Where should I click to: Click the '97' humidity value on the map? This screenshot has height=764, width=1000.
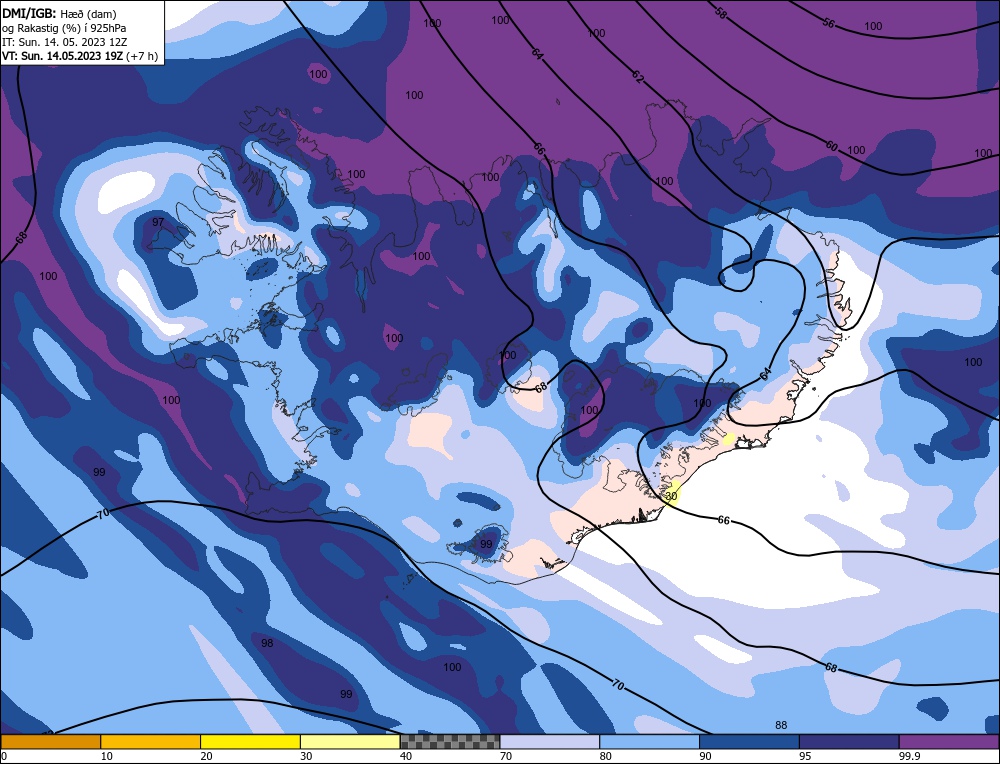pos(158,222)
